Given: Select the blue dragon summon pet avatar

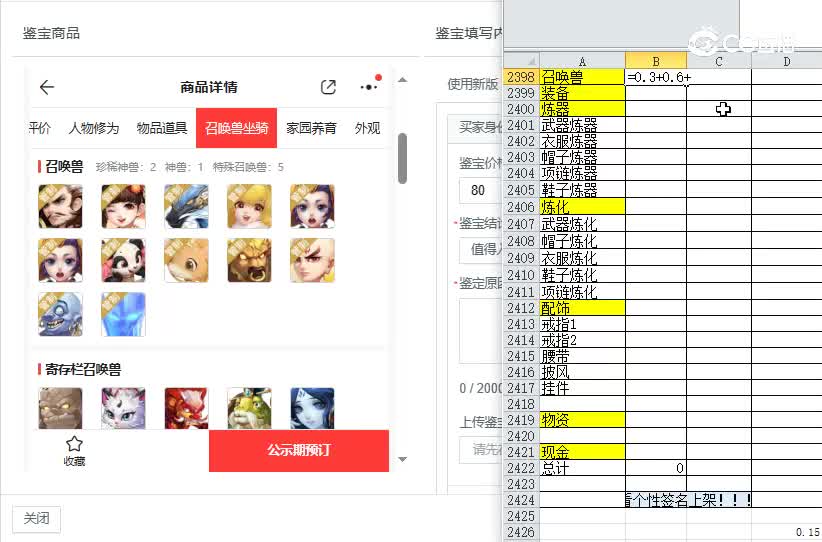Looking at the screenshot, I should [x=186, y=206].
